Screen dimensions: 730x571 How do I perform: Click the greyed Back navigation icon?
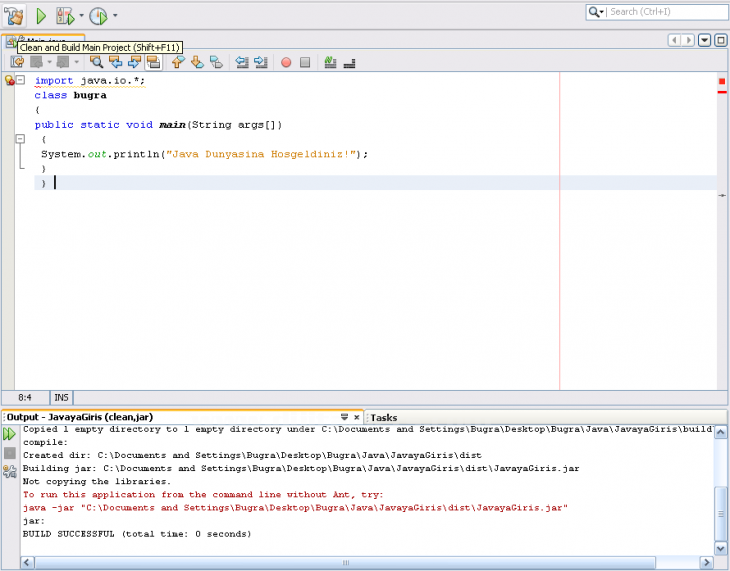point(36,62)
